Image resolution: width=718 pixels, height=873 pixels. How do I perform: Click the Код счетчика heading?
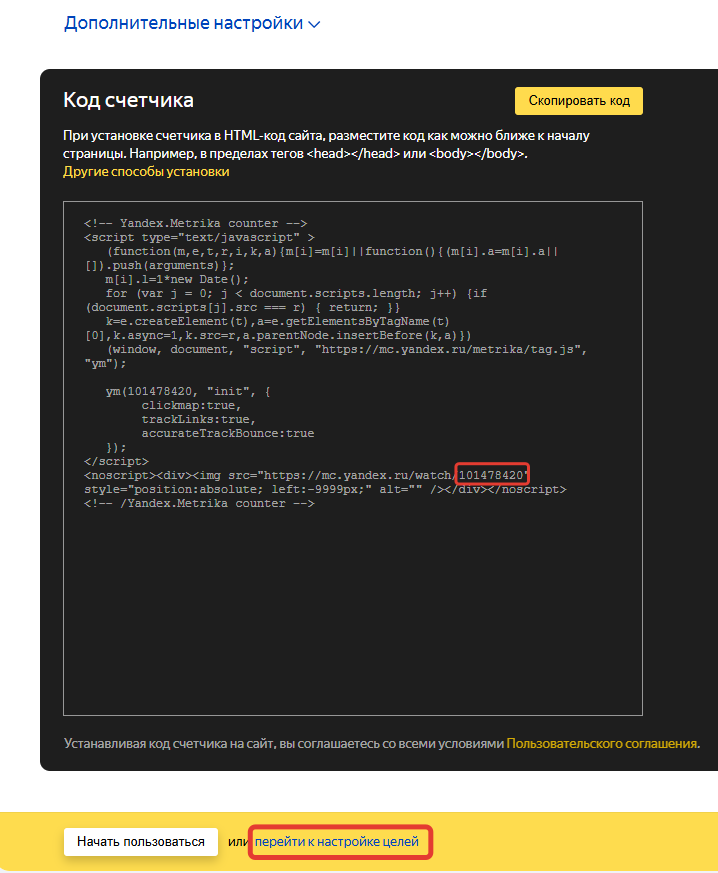(x=129, y=100)
